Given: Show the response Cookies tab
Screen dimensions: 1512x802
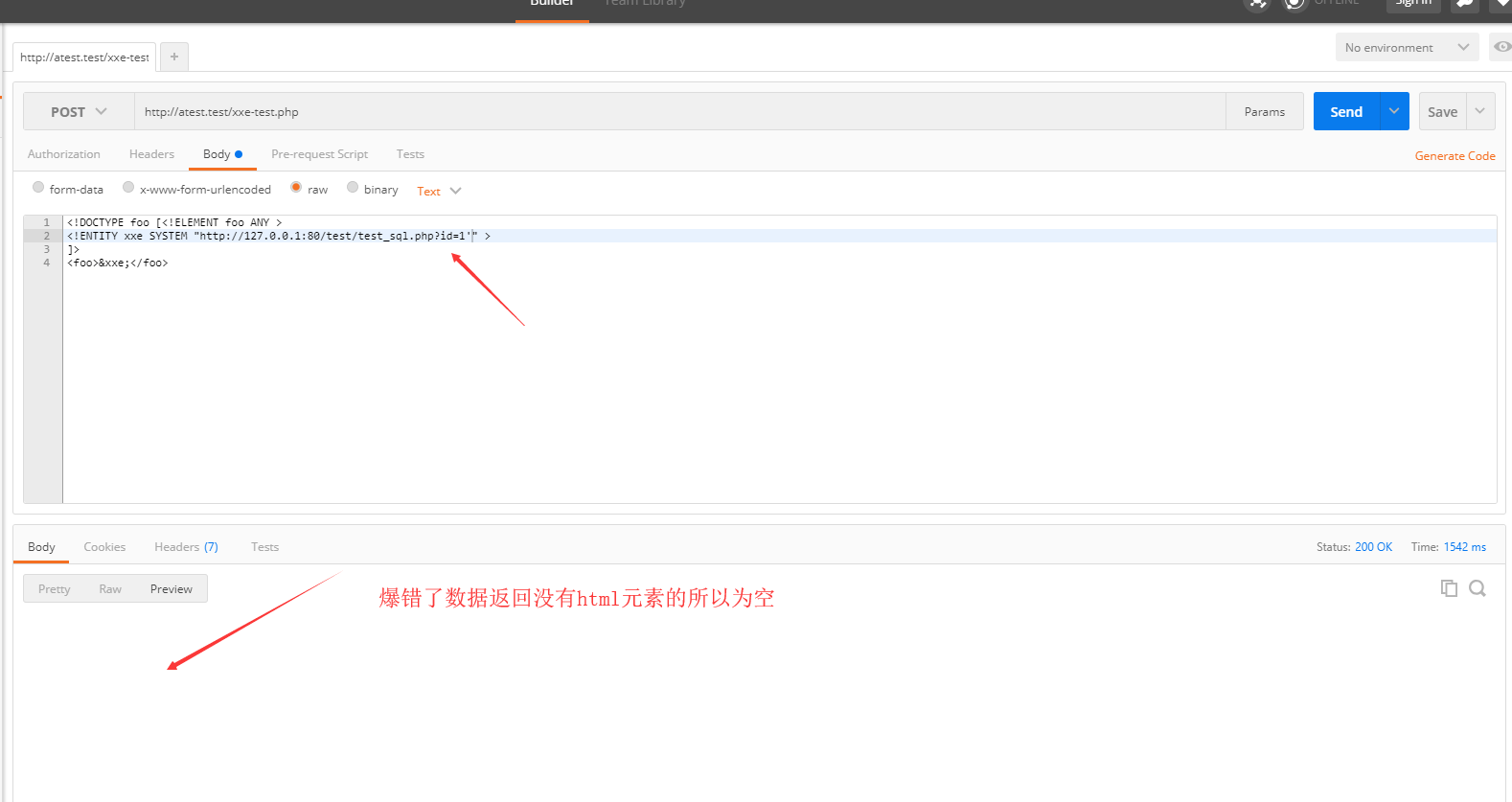Looking at the screenshot, I should (x=104, y=547).
